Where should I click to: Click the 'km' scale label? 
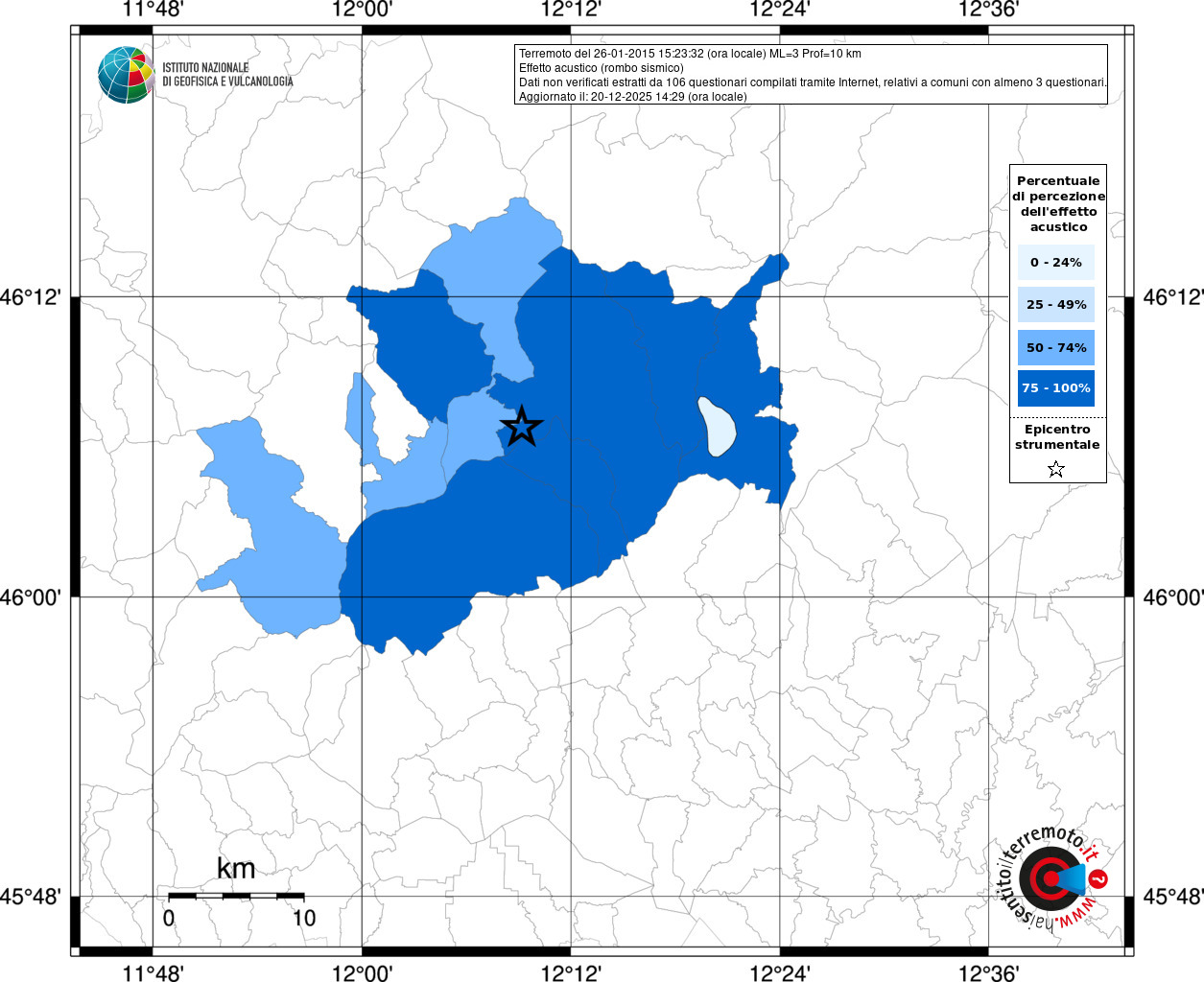236,868
